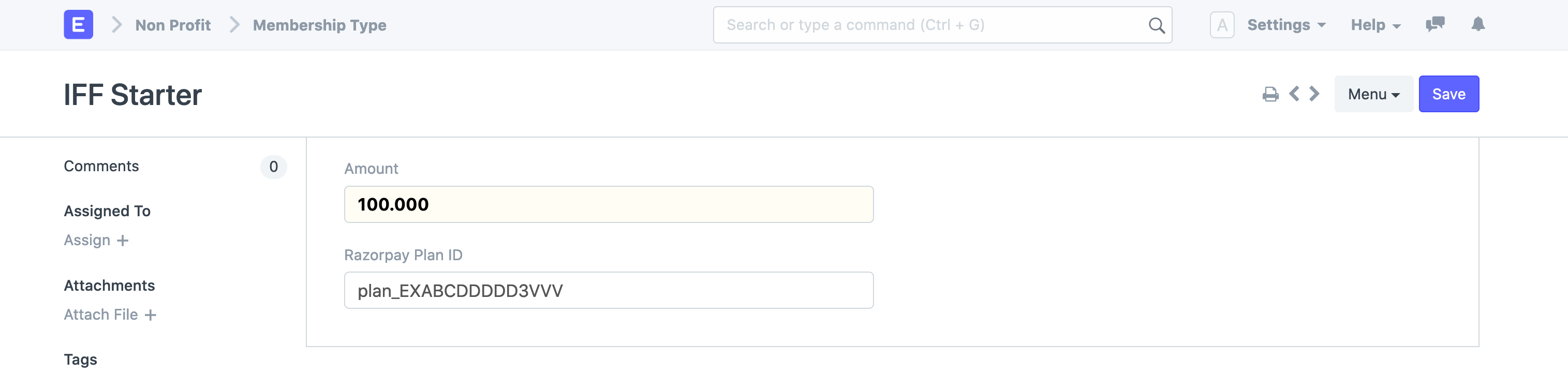Click the printer icon
The image size is (1568, 374).
[x=1270, y=94]
